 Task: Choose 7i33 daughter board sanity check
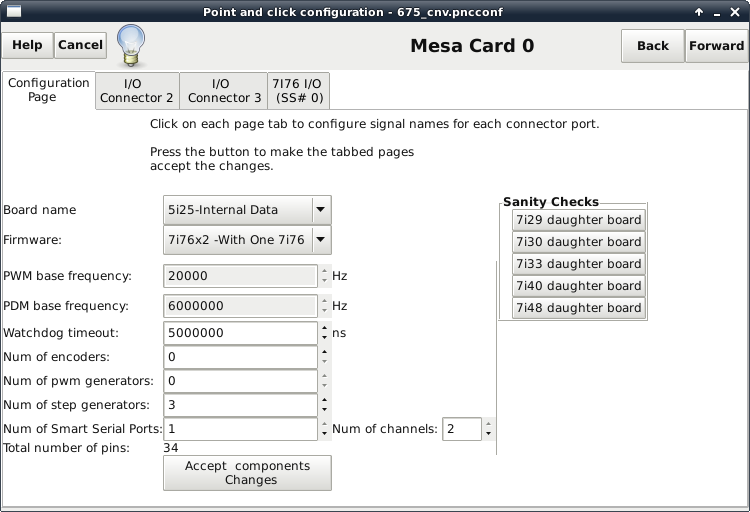pyautogui.click(x=578, y=264)
